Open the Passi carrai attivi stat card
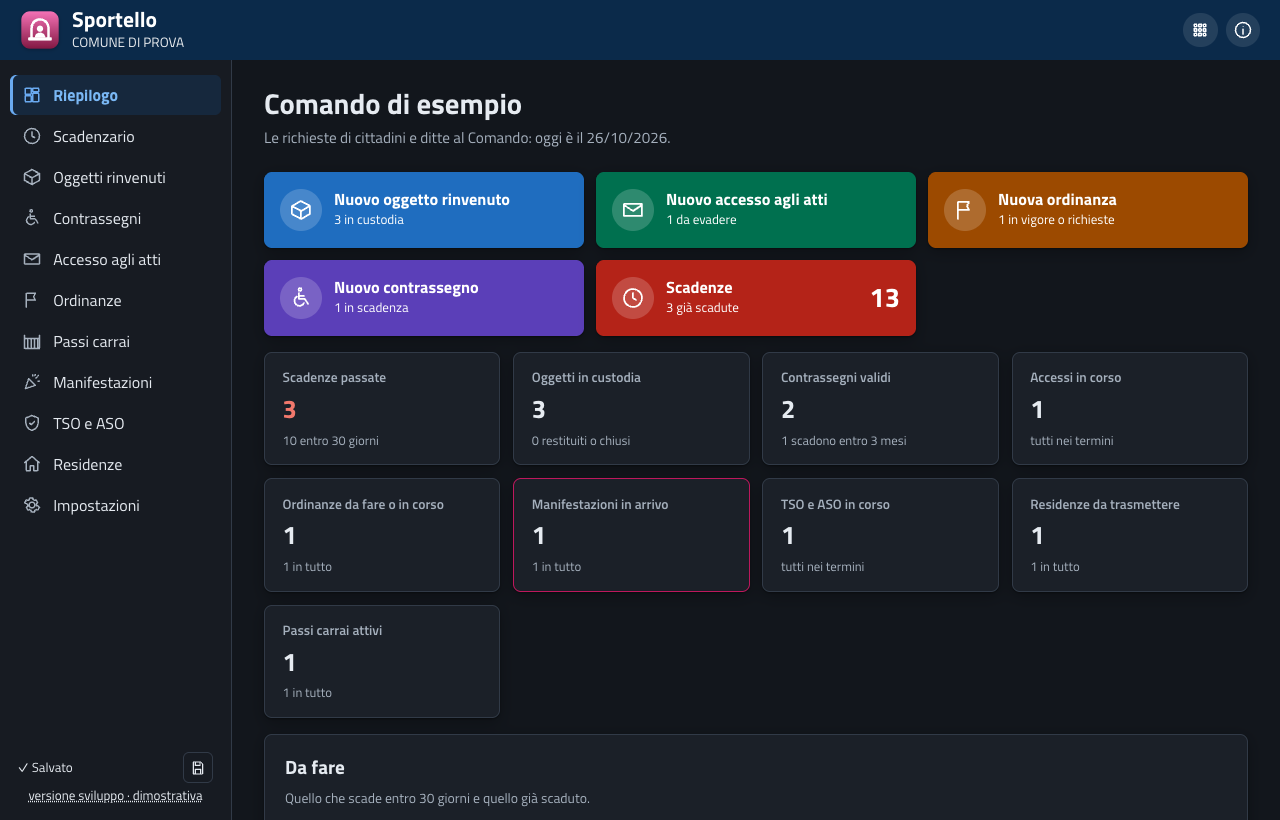1280x820 pixels. tap(382, 661)
